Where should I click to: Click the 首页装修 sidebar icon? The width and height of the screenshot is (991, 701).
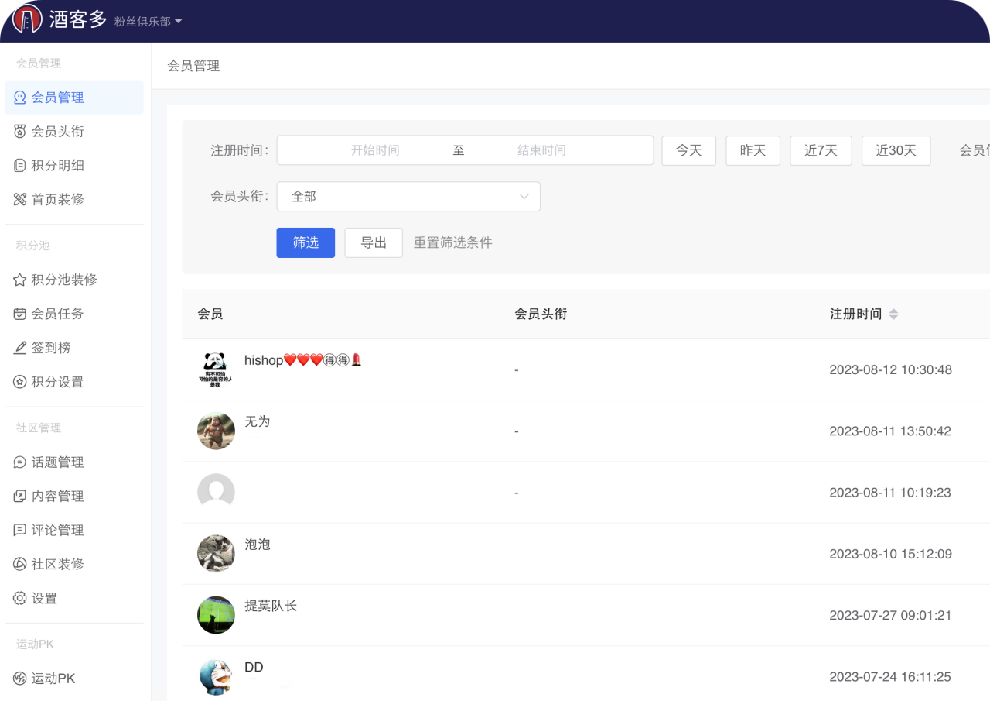point(20,200)
